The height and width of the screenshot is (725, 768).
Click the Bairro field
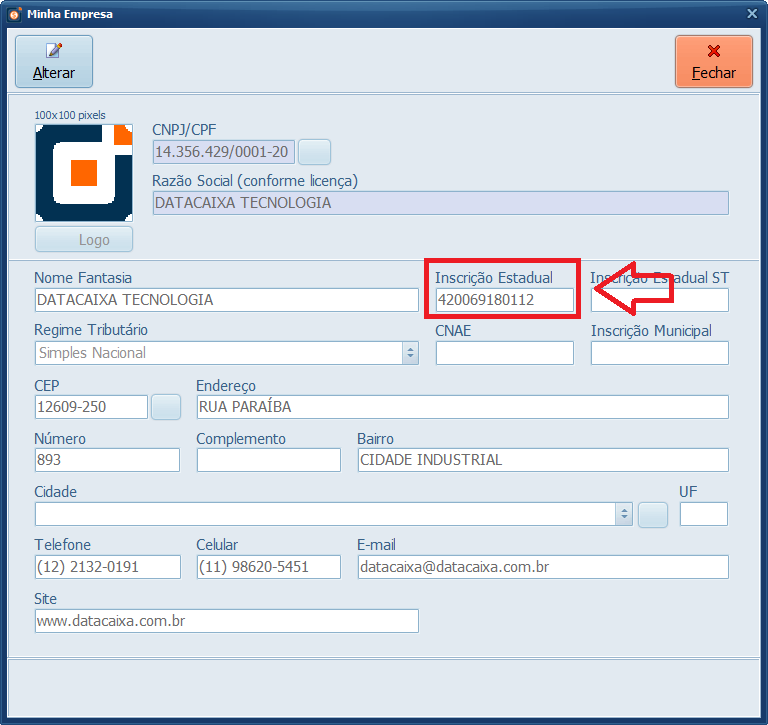tap(542, 460)
